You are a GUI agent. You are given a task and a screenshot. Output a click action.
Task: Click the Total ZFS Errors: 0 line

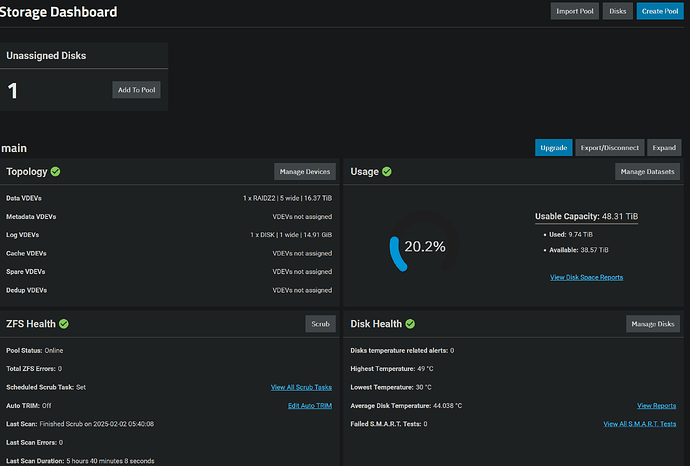click(34, 369)
